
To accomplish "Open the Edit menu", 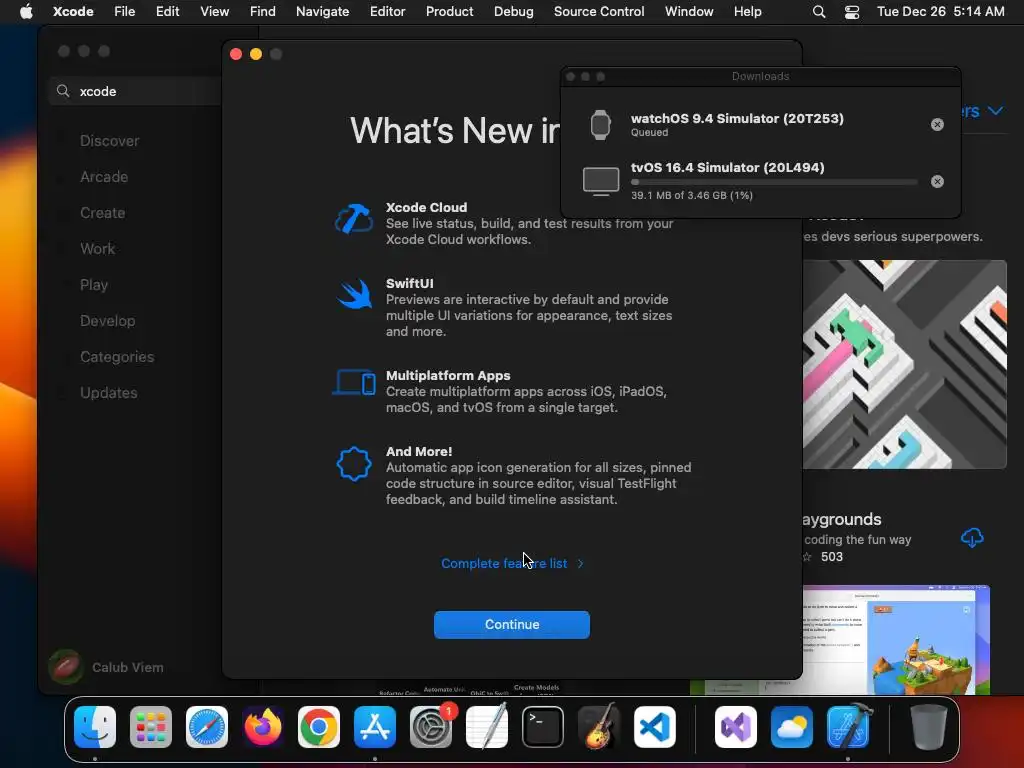I will click(x=167, y=11).
